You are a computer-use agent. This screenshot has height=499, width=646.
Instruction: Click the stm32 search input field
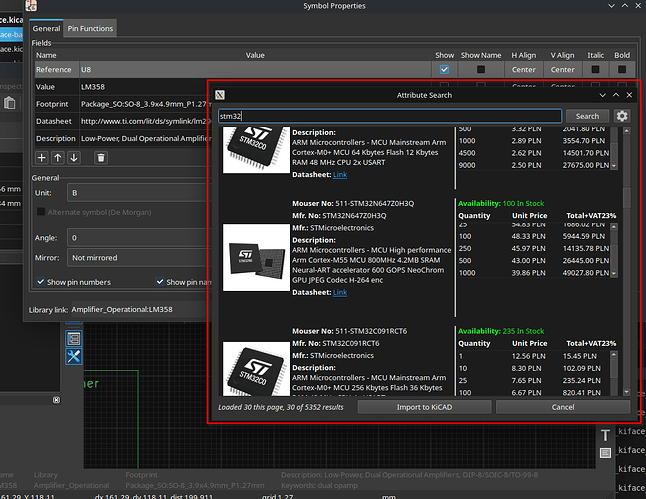(390, 116)
